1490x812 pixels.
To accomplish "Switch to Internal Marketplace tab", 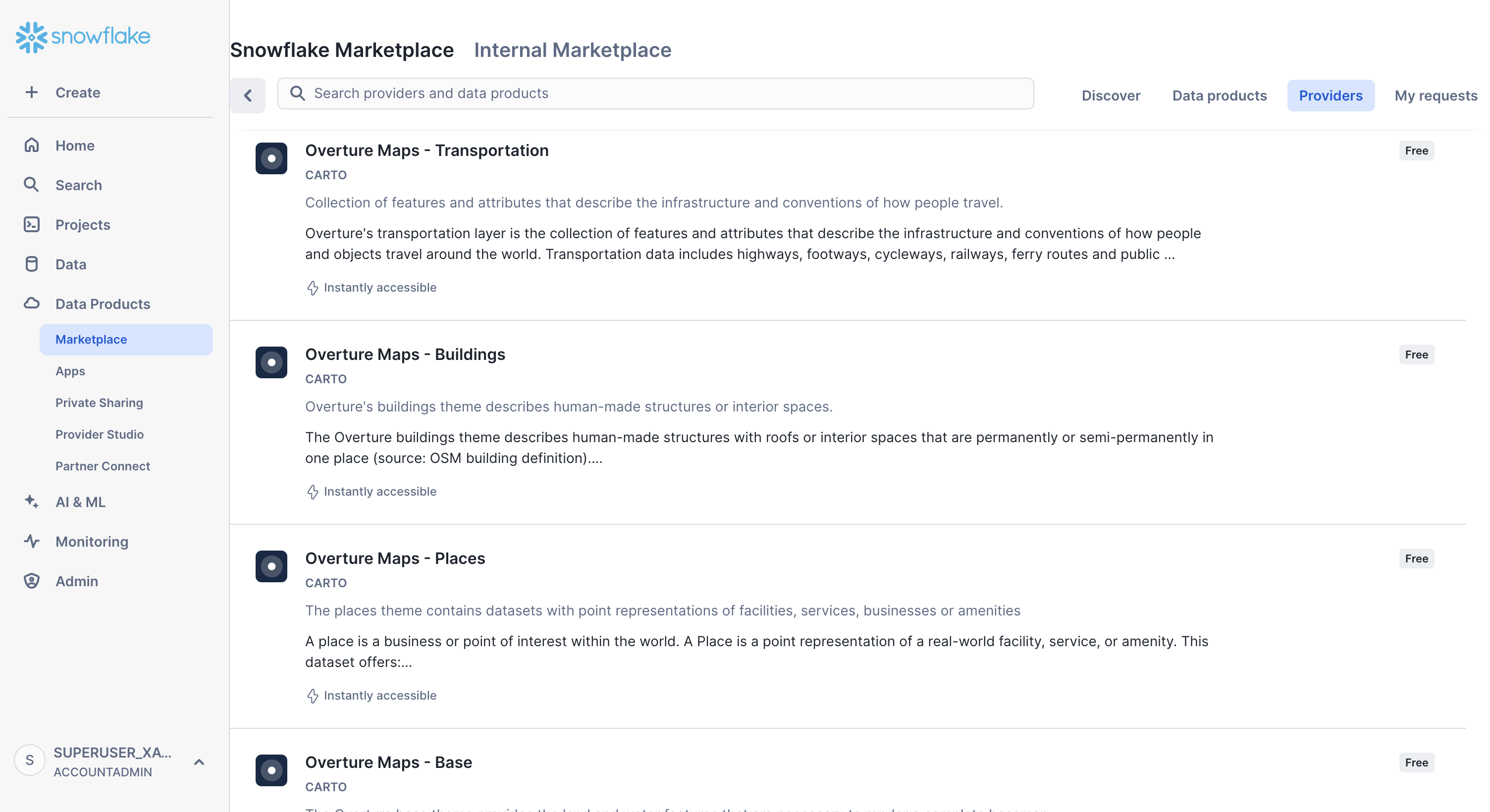I will coord(573,50).
